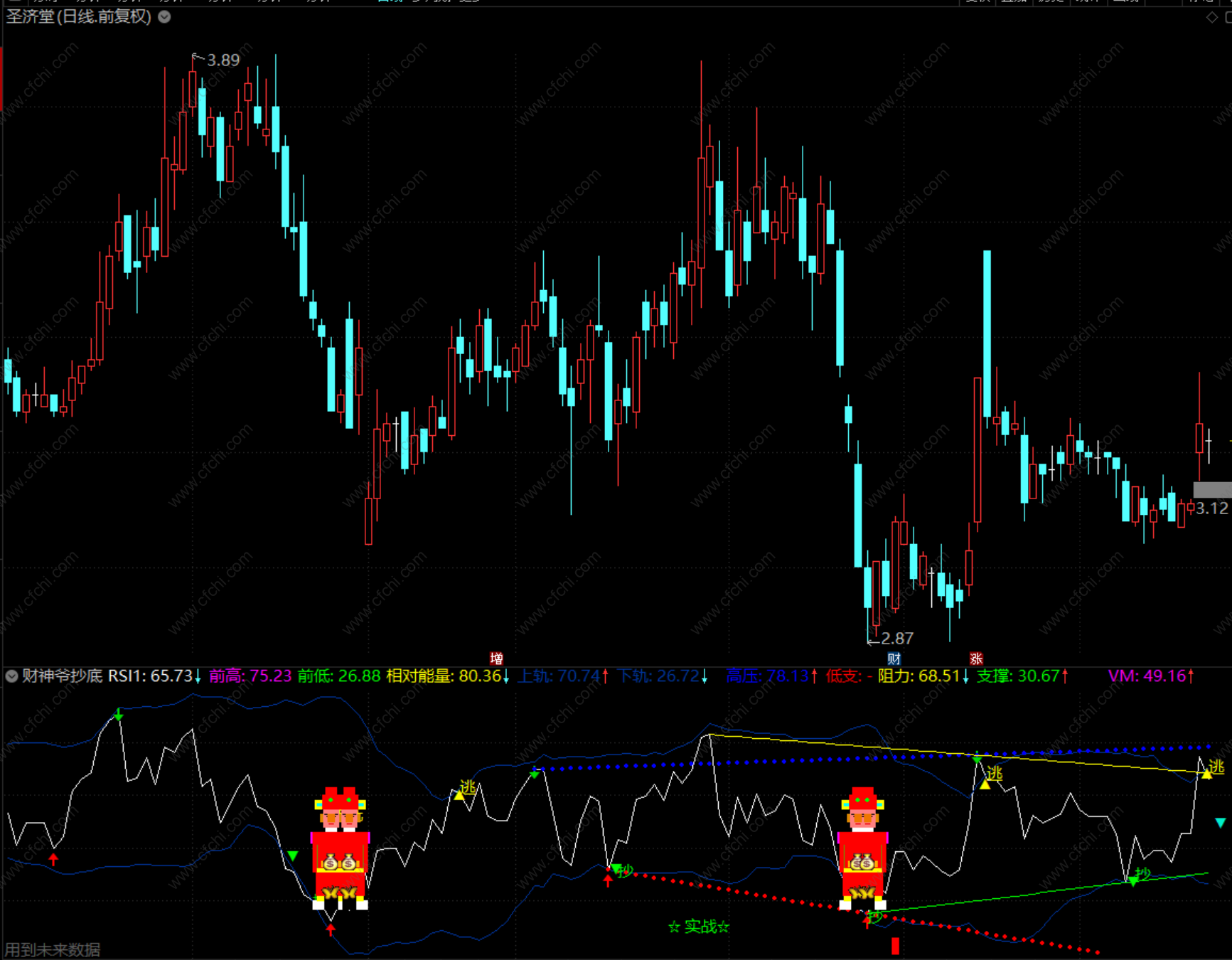Click the 用到未来数据 notice text
The width and height of the screenshot is (1232, 960).
click(x=53, y=950)
